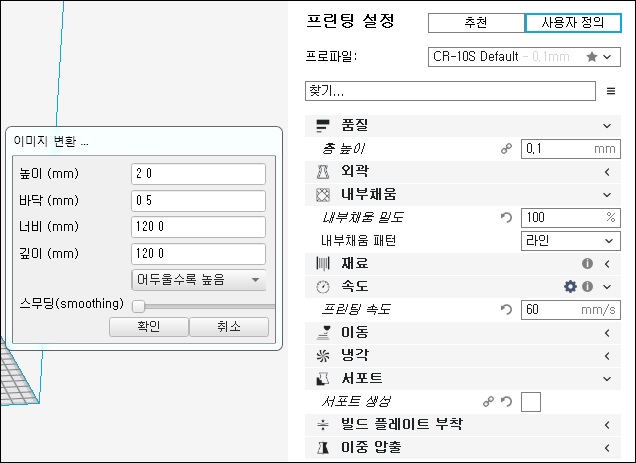The image size is (636, 463).
Task: Open the 내부채움 패턴 라인 dropdown
Action: [x=571, y=241]
